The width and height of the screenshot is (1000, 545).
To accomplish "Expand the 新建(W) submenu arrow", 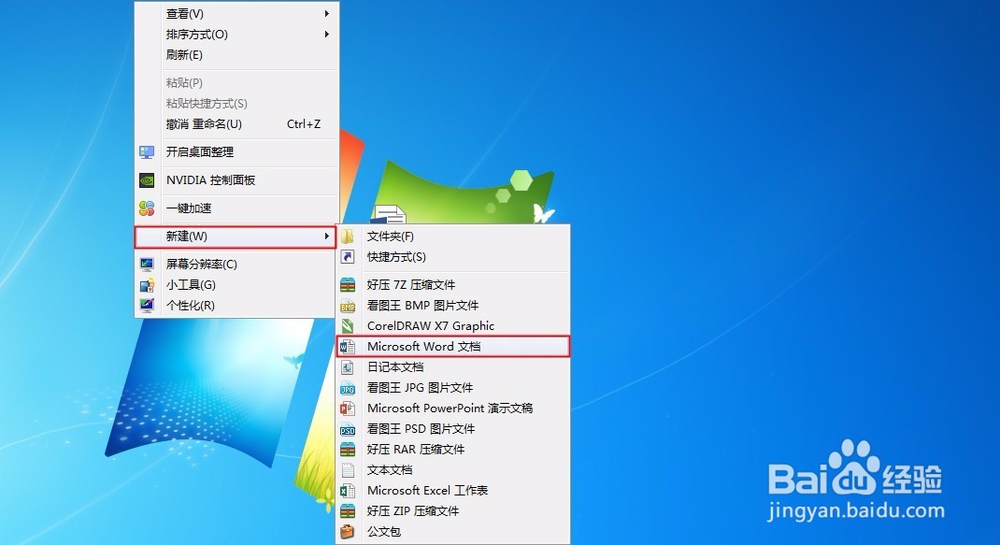I will [x=327, y=236].
